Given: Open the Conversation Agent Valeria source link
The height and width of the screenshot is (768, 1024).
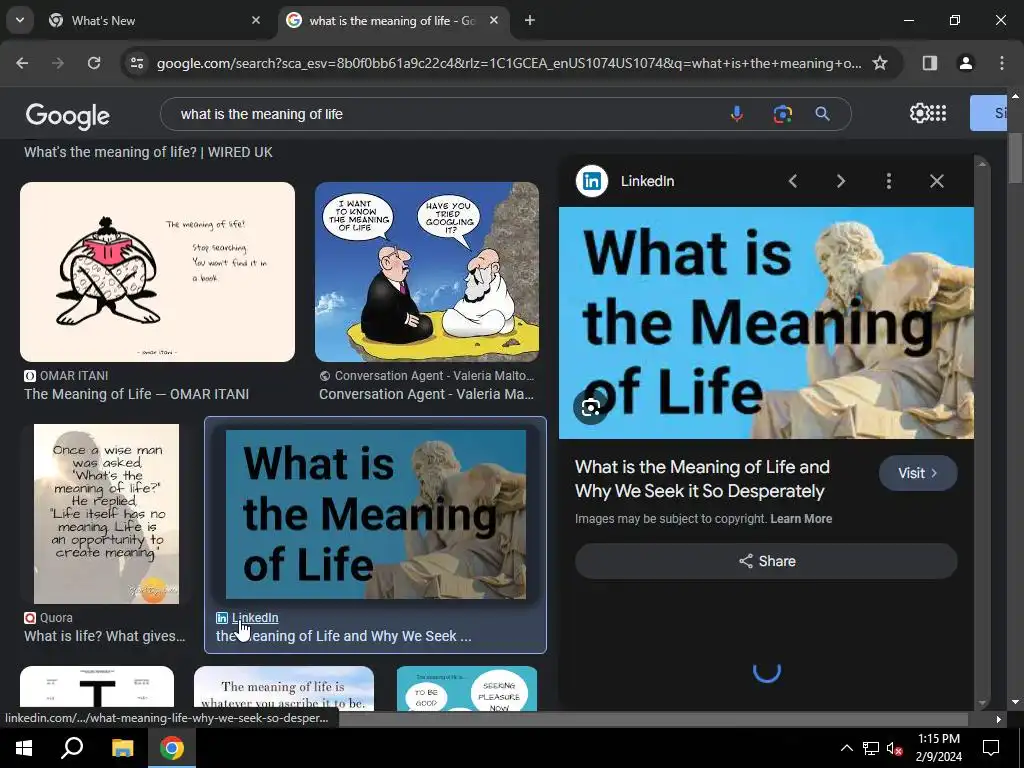Looking at the screenshot, I should coord(427,376).
